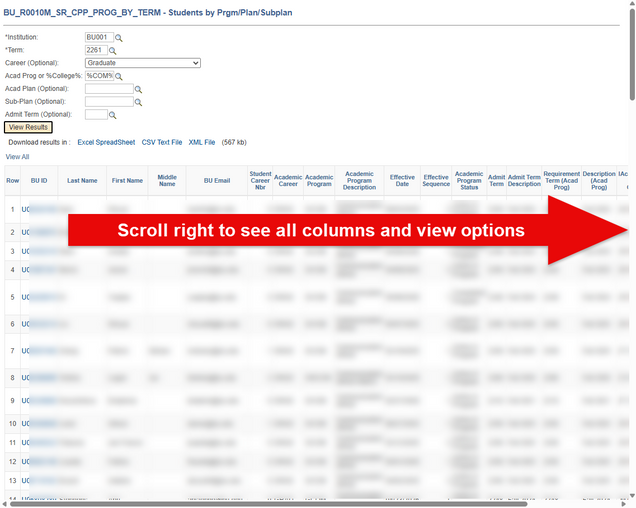Click the First Name column header

click(127, 181)
